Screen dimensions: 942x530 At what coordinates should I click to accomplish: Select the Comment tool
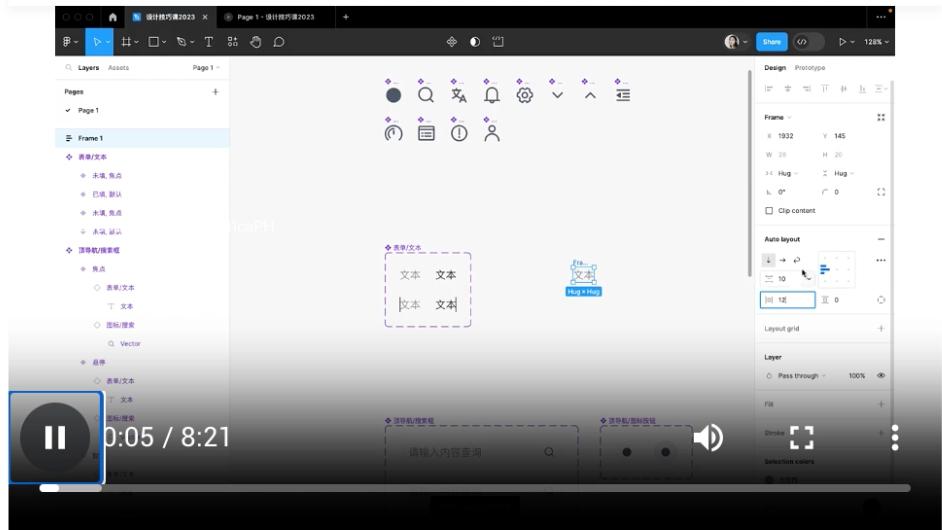[279, 41]
